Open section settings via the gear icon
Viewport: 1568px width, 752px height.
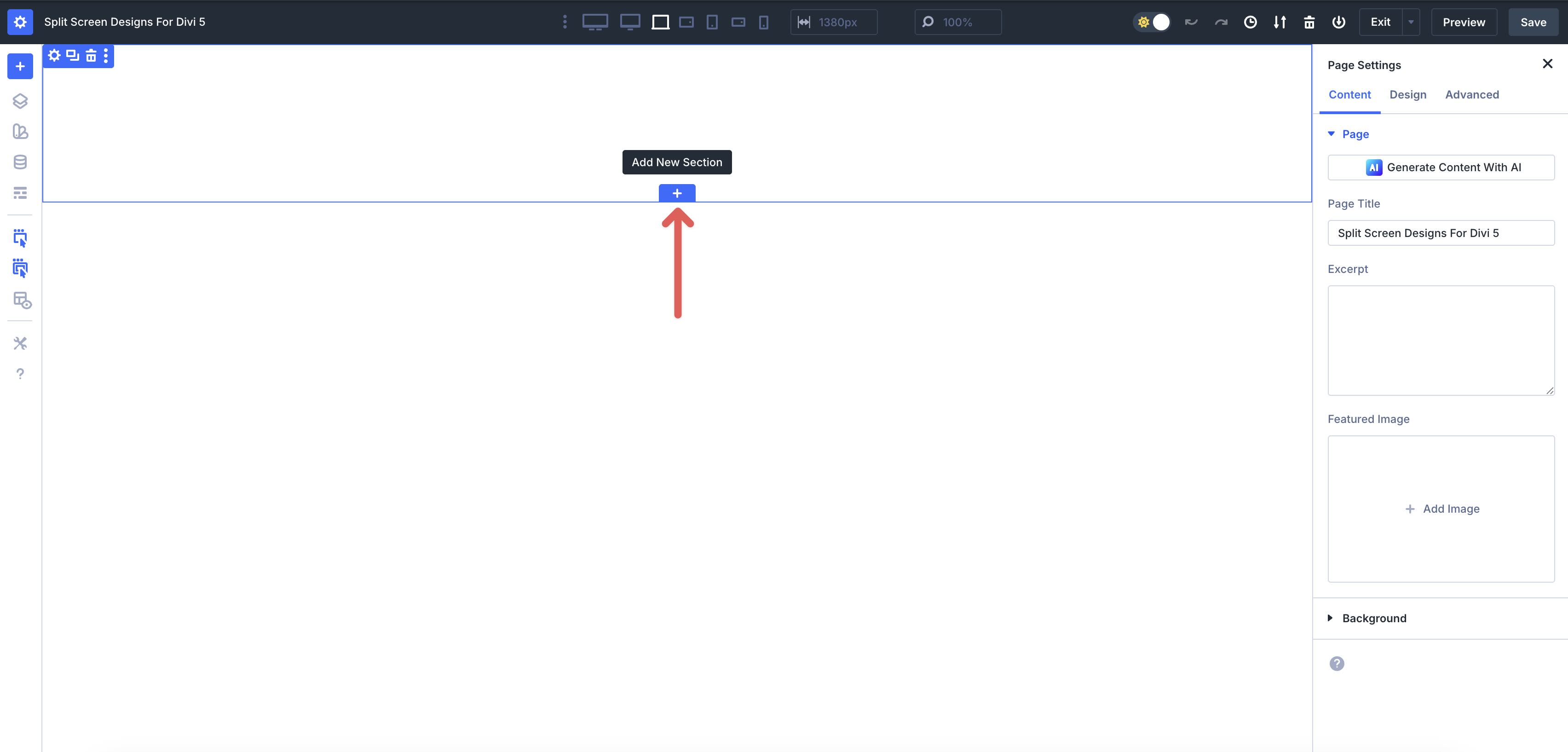(54, 56)
